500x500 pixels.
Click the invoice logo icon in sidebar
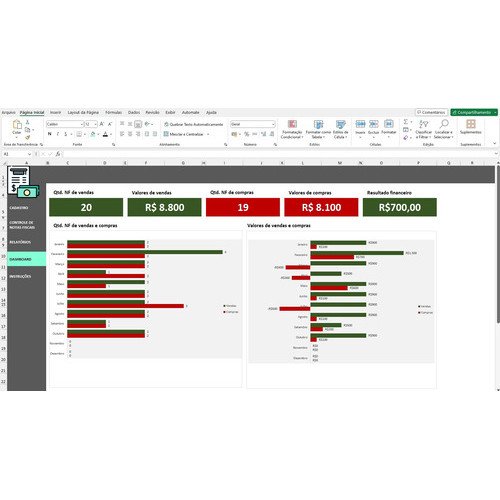coord(23,182)
